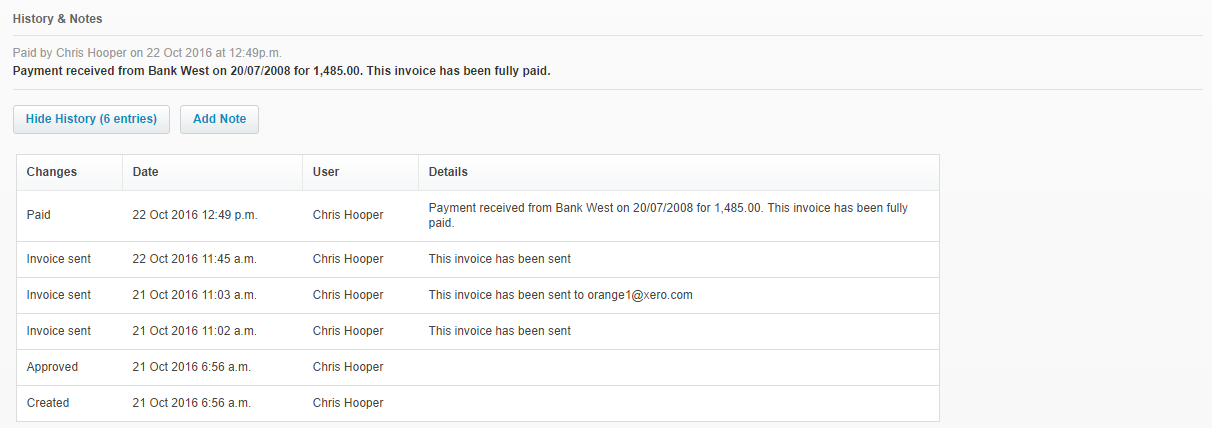Click date 21 Oct 2016 11:03 a.m.
This screenshot has width=1212, height=428.
pyautogui.click(x=195, y=295)
